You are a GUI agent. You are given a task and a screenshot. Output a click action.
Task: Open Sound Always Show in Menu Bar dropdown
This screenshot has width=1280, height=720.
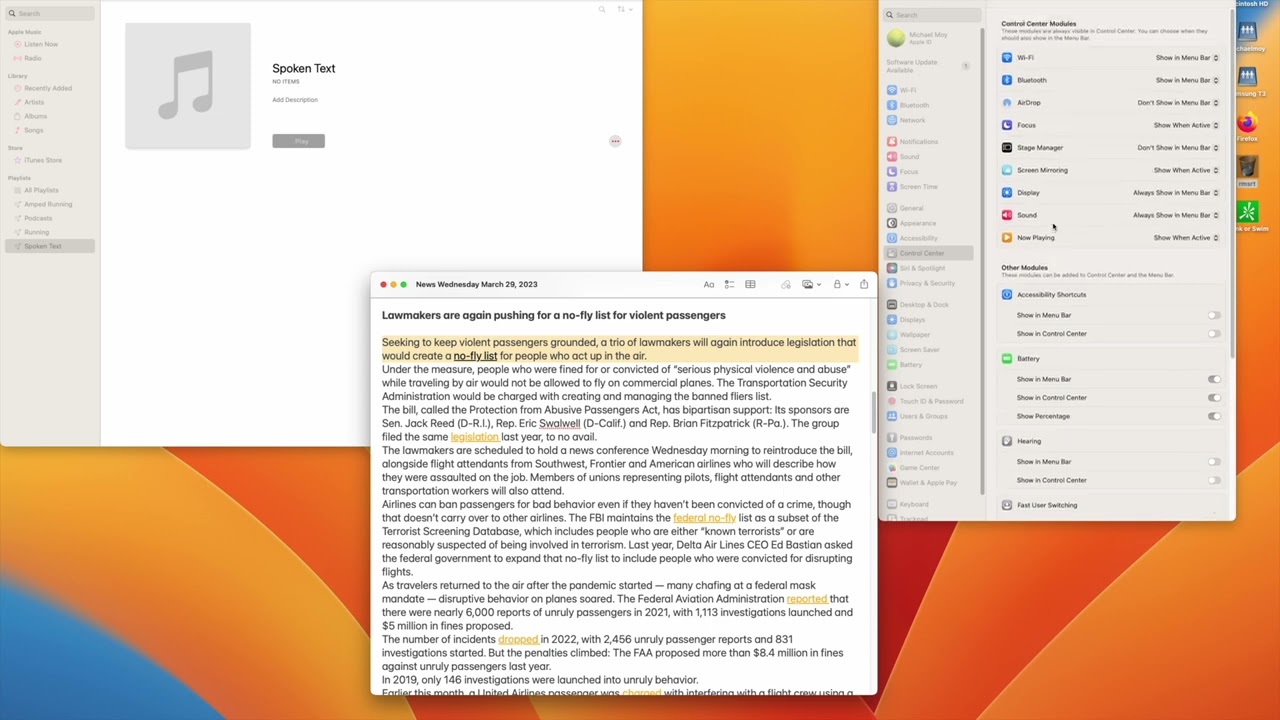tap(1176, 215)
